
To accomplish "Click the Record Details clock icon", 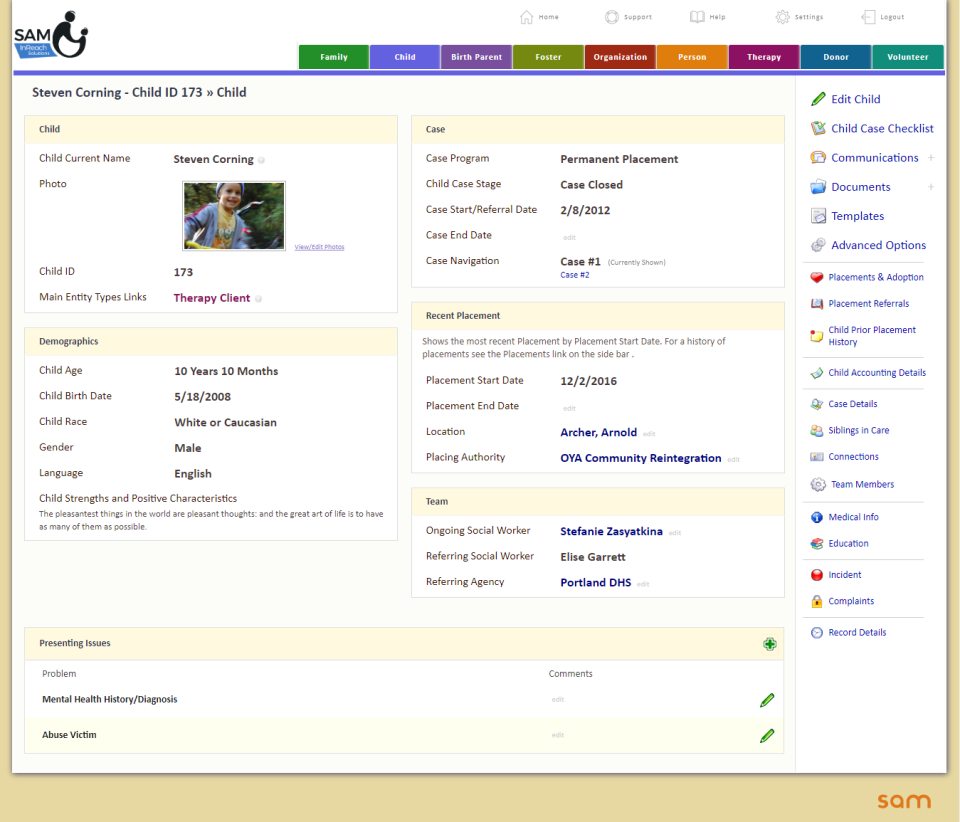I will (x=817, y=633).
